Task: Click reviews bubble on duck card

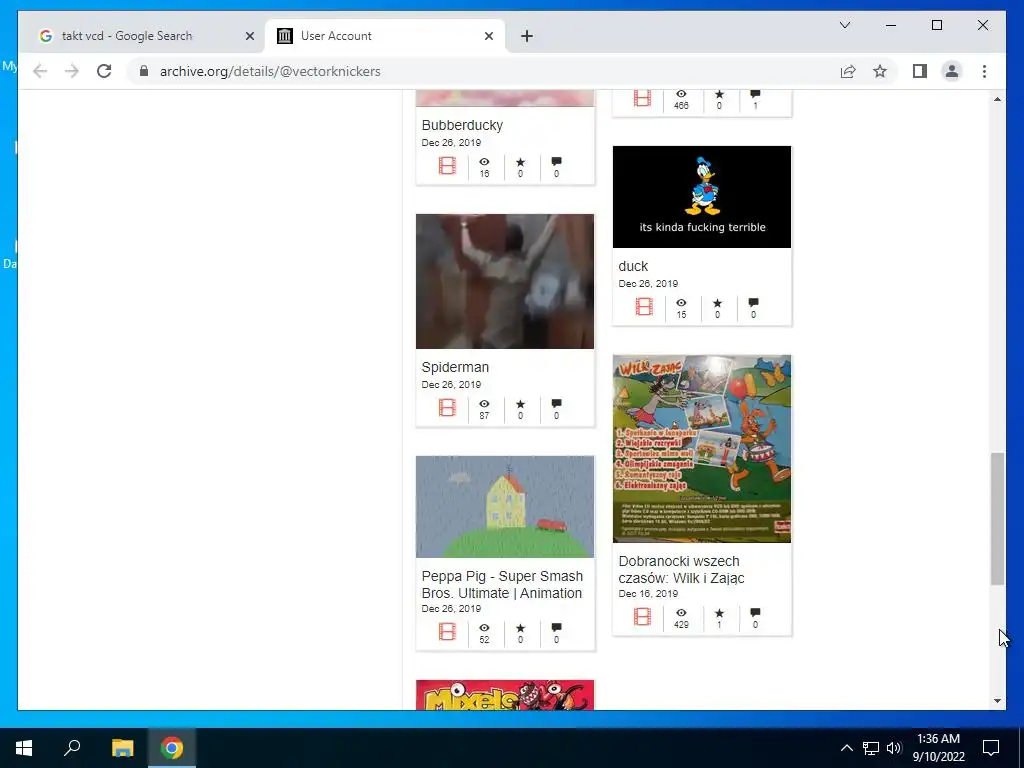Action: coord(754,302)
